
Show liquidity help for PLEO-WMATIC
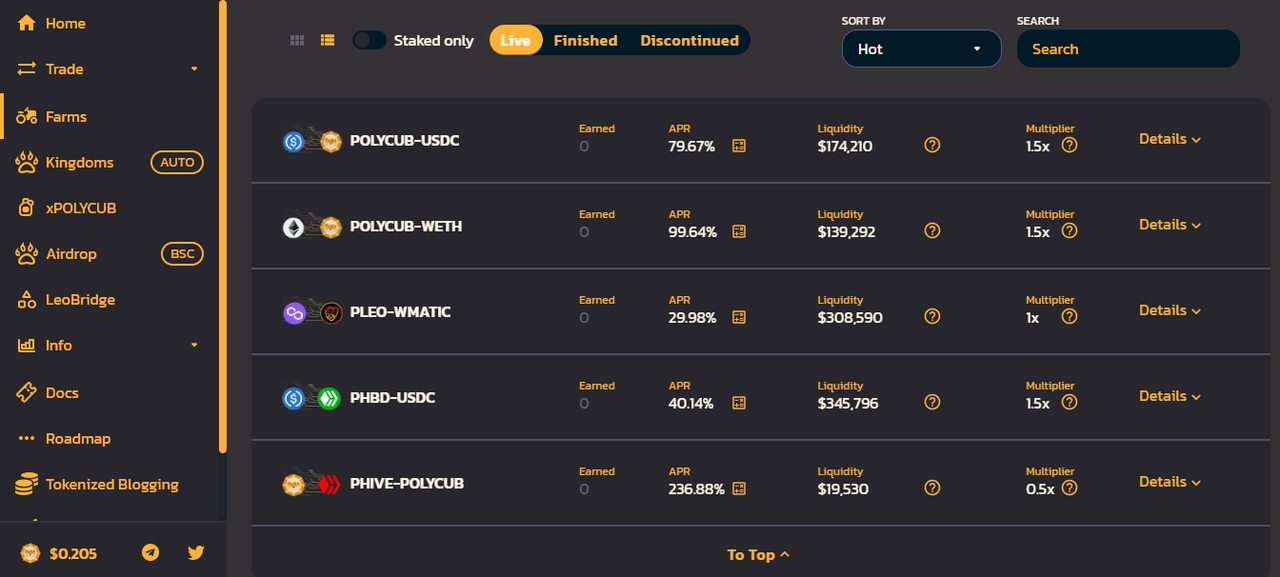click(x=932, y=316)
